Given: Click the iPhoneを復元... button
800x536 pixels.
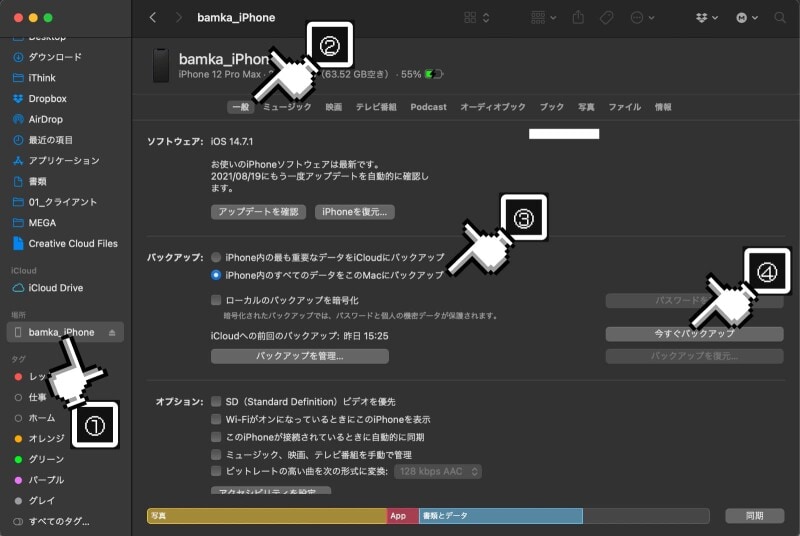Looking at the screenshot, I should [x=355, y=212].
